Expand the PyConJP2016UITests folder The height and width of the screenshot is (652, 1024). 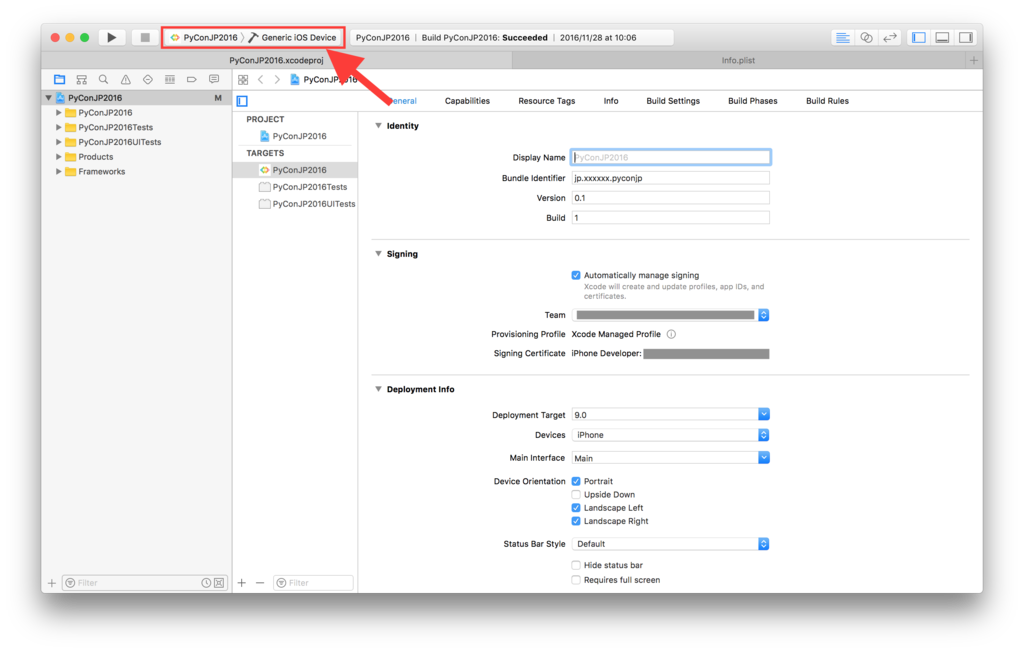59,142
